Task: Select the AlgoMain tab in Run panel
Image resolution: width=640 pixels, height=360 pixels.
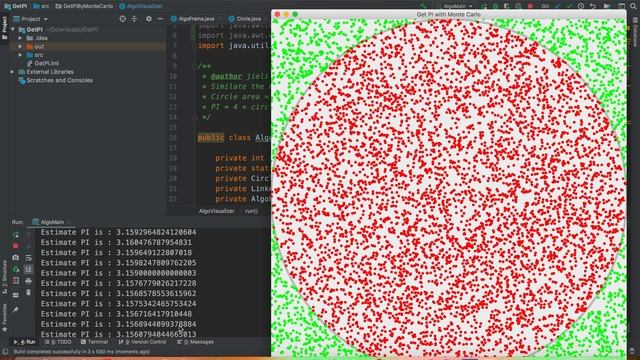Action: click(x=52, y=222)
